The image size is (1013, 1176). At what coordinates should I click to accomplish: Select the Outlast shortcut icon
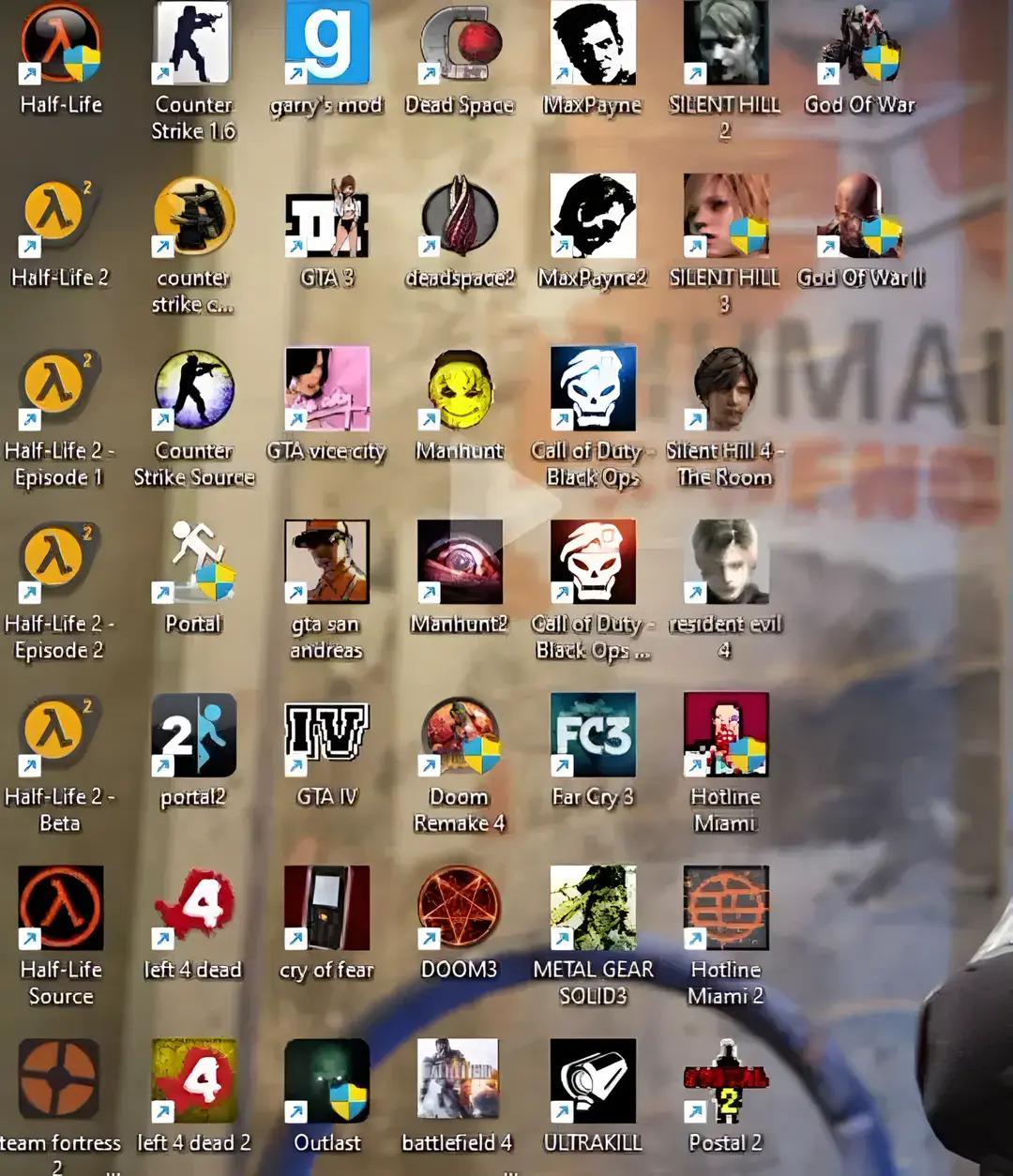pos(327,1080)
